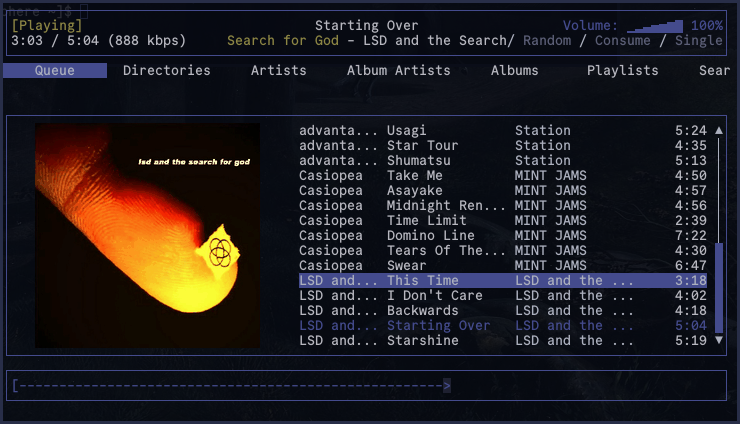Click the volume level bar
Screen dimensions: 740x424
pos(655,26)
